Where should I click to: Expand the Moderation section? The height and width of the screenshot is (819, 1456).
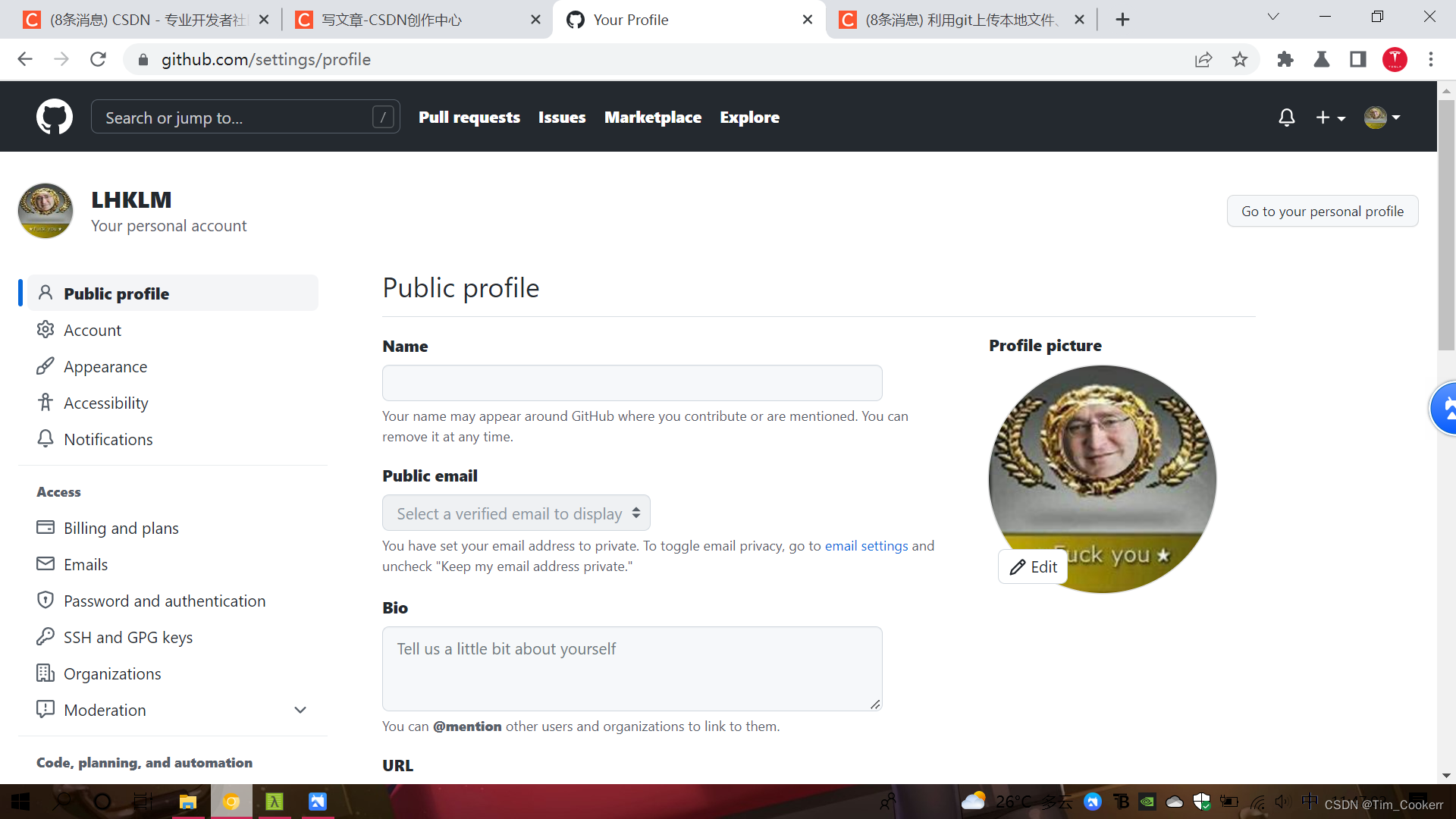[300, 710]
